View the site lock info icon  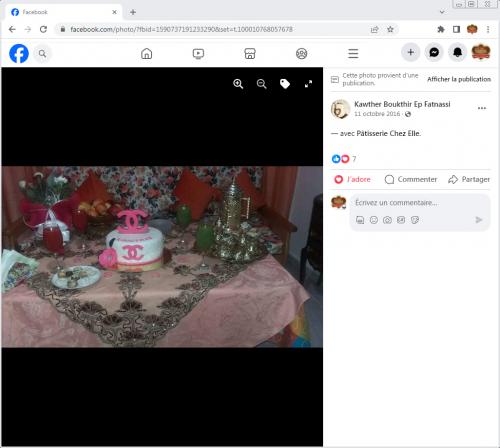pos(63,29)
